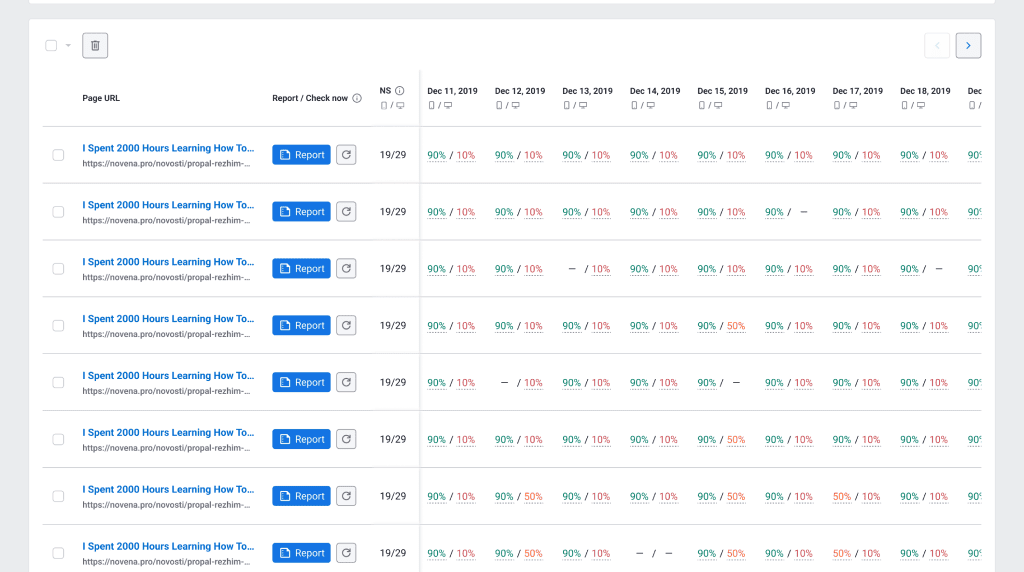This screenshot has height=572, width=1024.
Task: Click refresh icon in third row
Action: 346,269
